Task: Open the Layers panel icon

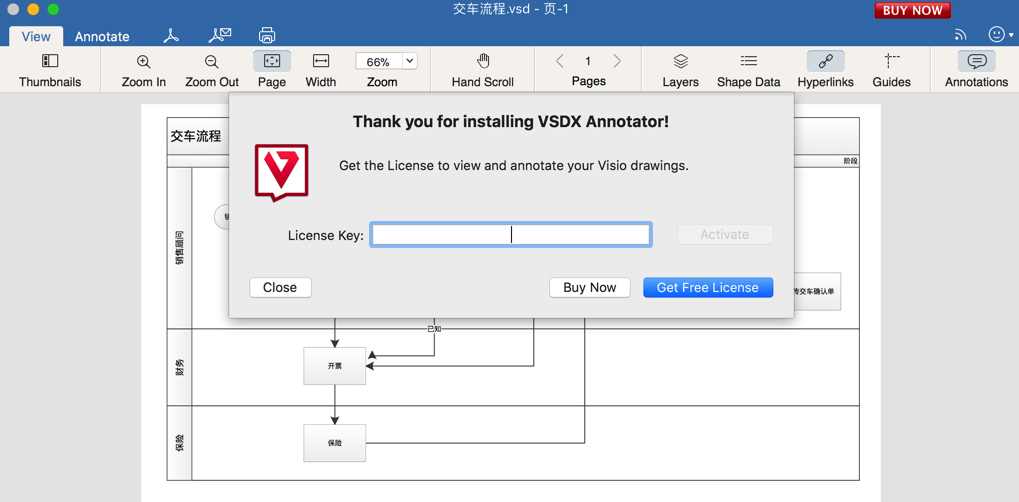Action: 680,61
